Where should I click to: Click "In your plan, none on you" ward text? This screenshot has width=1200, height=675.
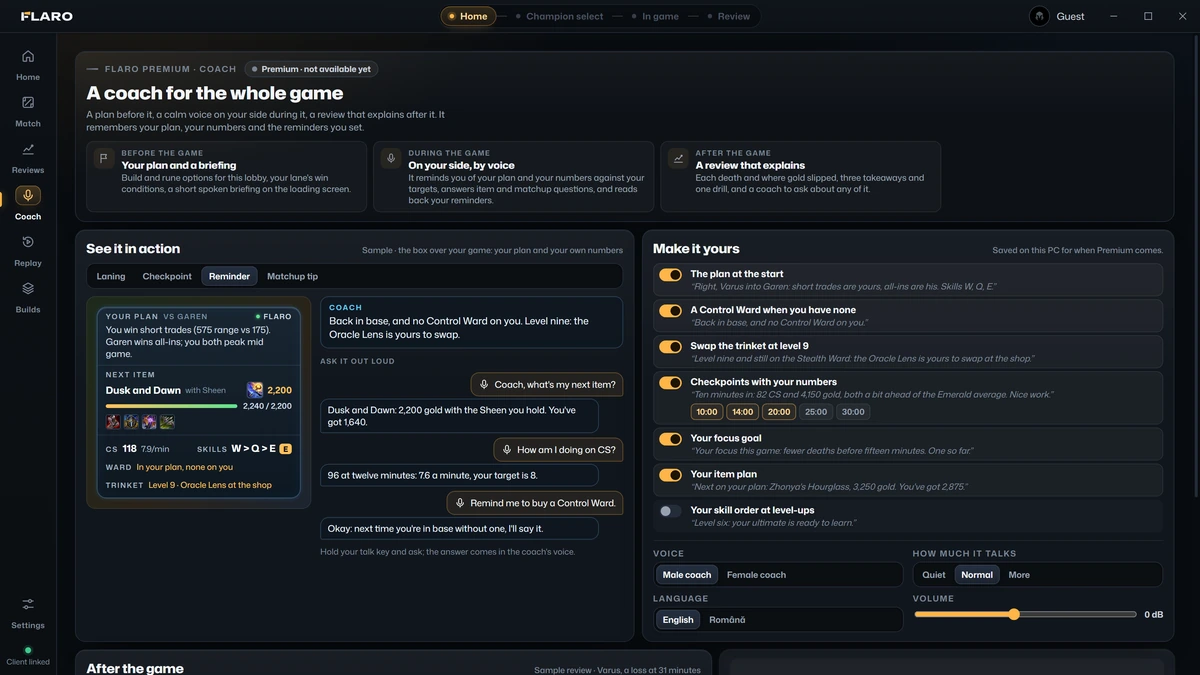point(185,467)
